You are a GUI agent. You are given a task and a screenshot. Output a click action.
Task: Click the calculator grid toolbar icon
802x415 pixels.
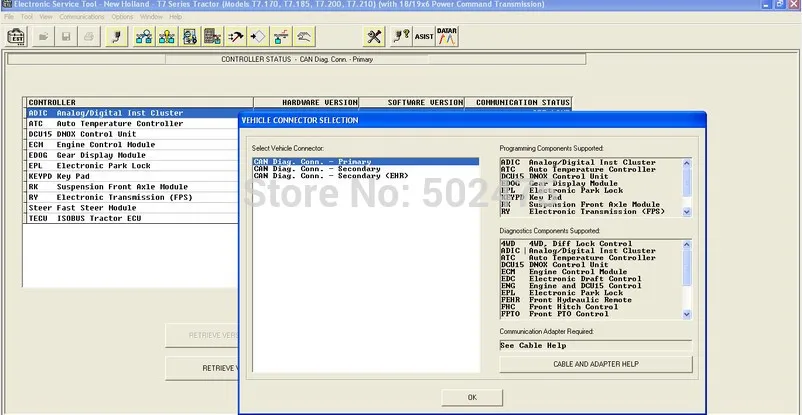pyautogui.click(x=212, y=37)
